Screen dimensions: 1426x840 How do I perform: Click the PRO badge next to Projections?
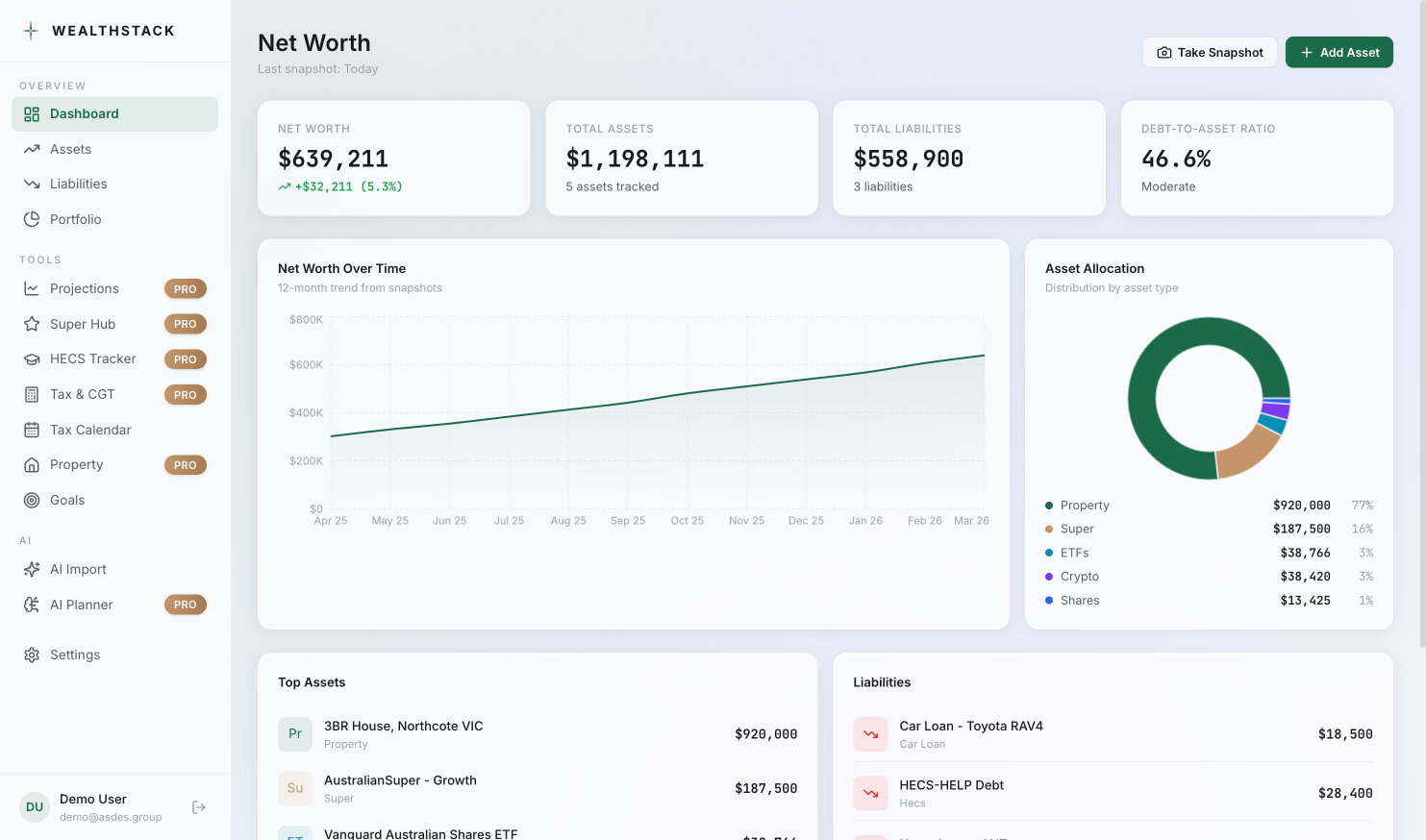(185, 288)
